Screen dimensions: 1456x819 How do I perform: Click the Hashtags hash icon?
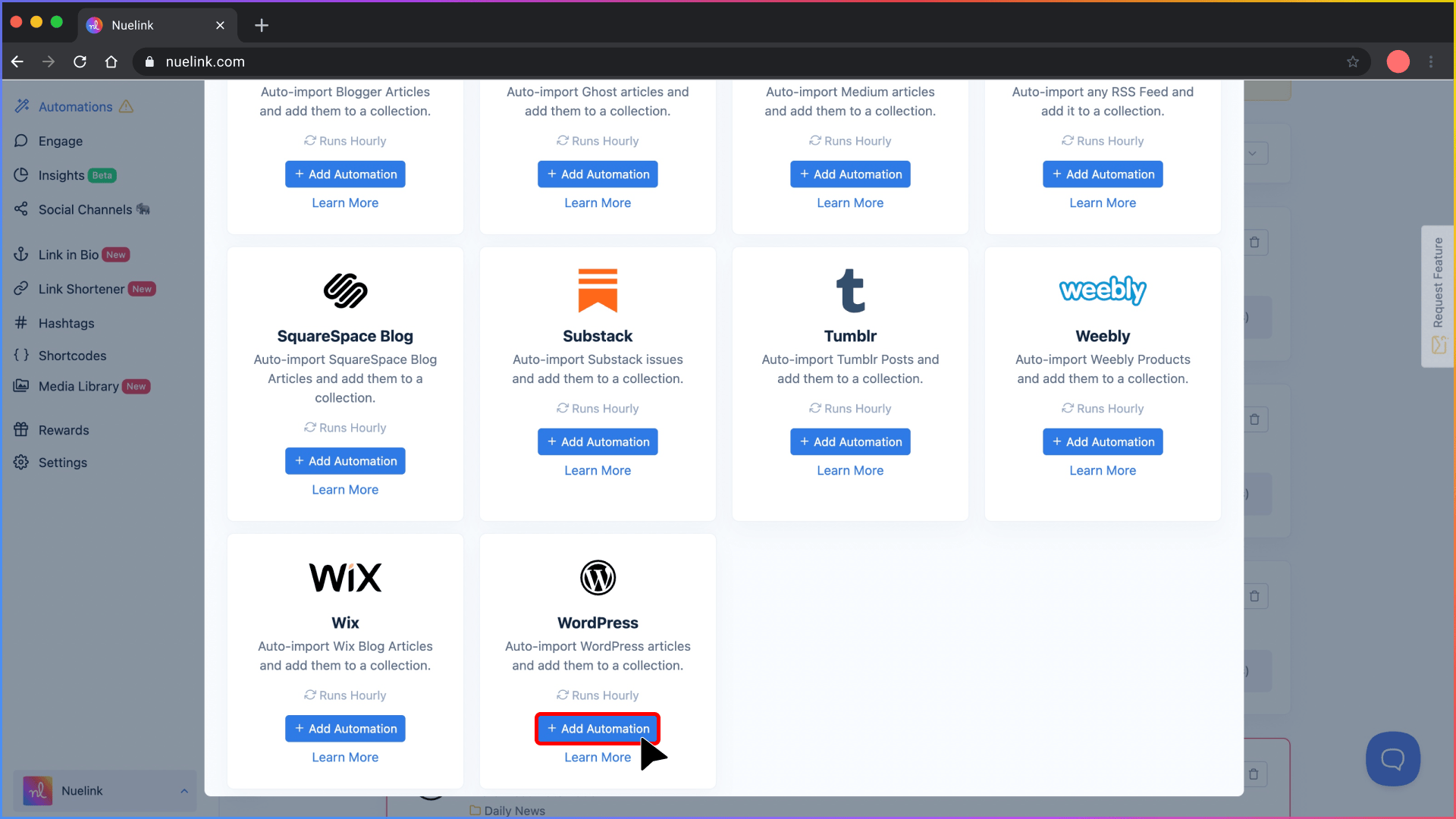coord(21,322)
